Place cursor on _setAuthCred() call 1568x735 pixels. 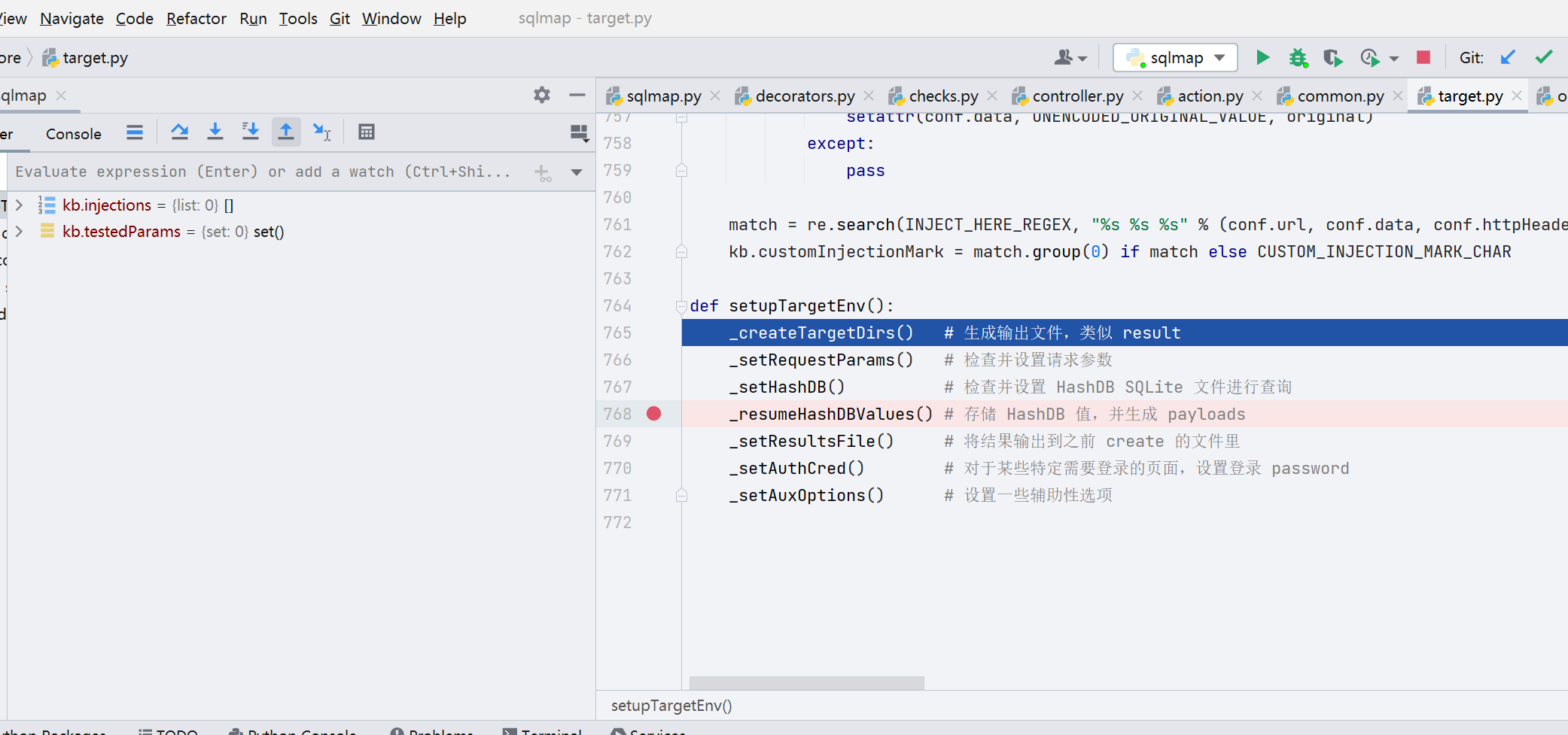click(796, 469)
